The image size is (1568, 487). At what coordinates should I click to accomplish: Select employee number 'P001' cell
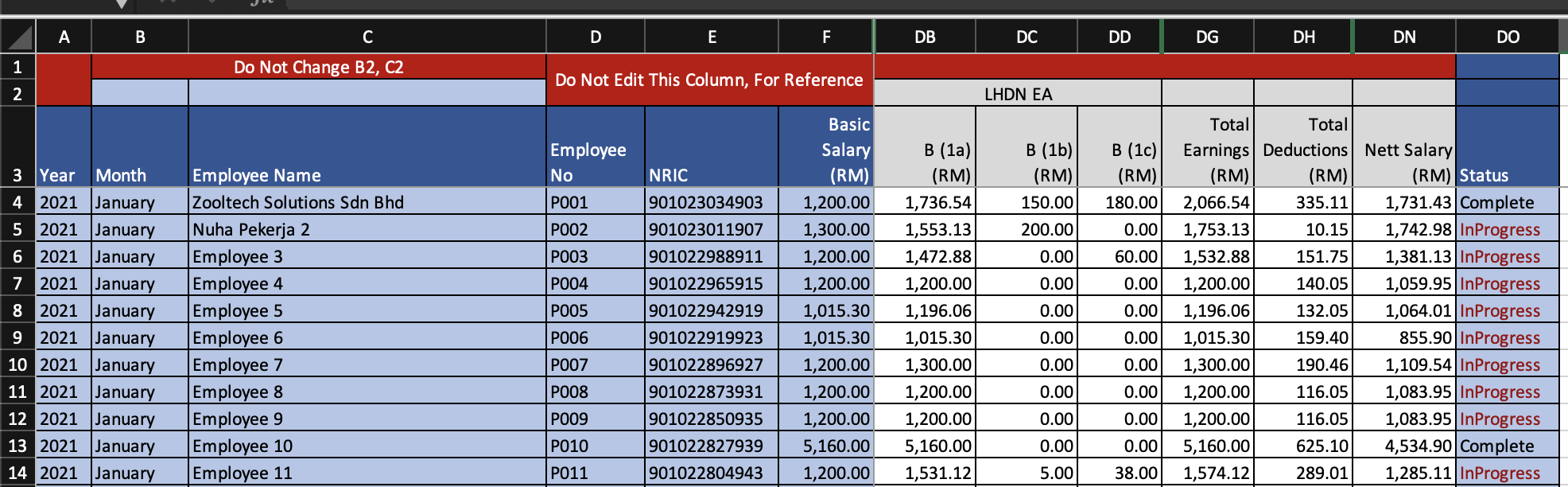click(x=596, y=202)
